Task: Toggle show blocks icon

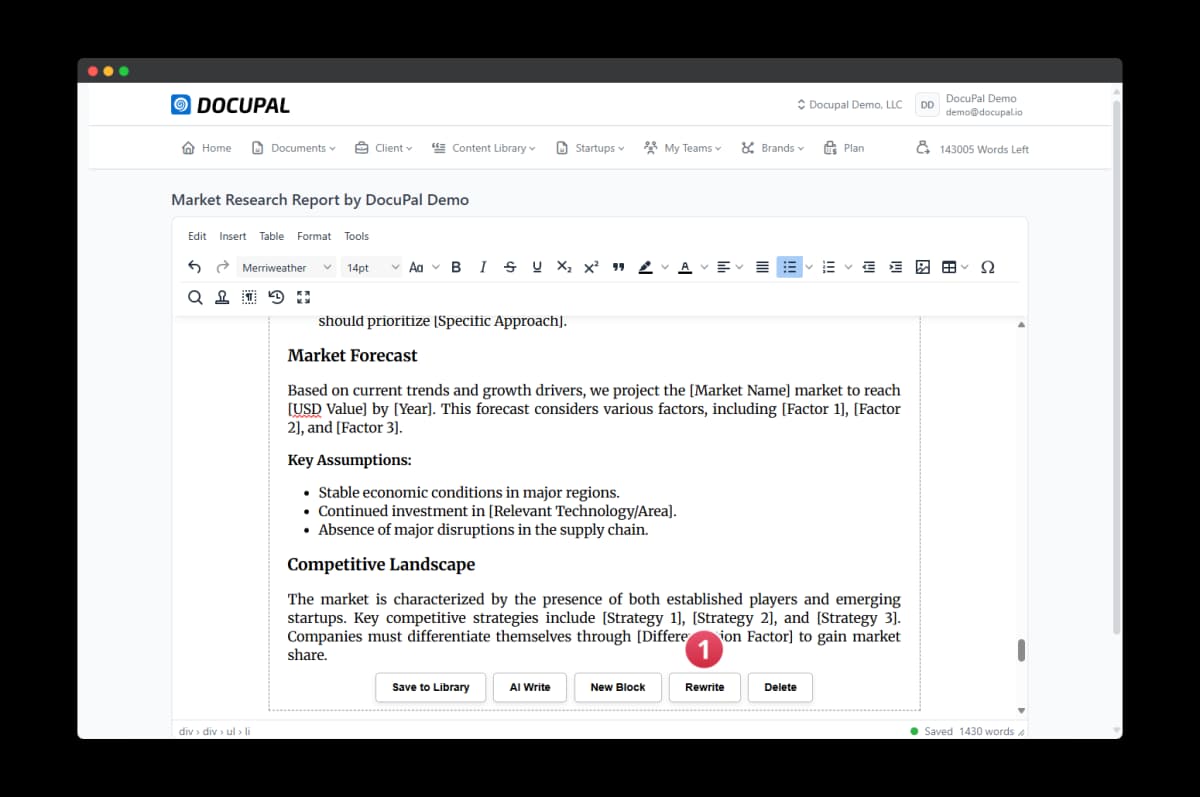Action: [249, 297]
